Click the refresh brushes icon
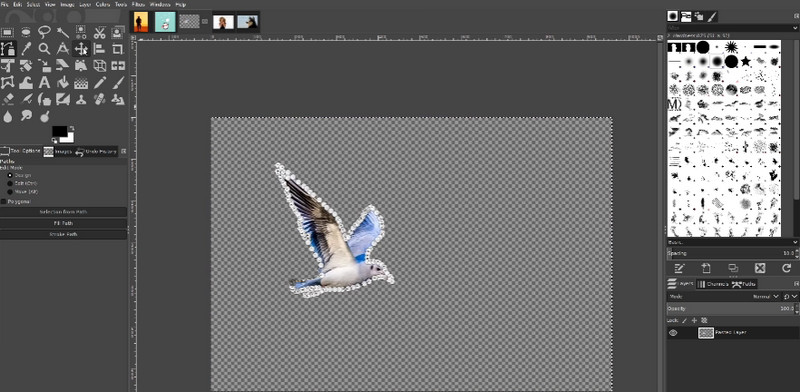 (x=786, y=268)
